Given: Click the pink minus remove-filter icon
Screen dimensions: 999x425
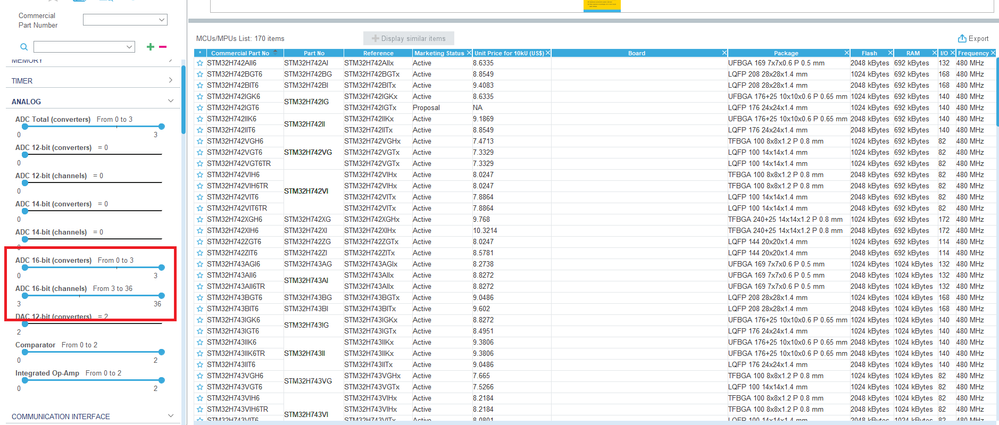Looking at the screenshot, I should pyautogui.click(x=162, y=47).
